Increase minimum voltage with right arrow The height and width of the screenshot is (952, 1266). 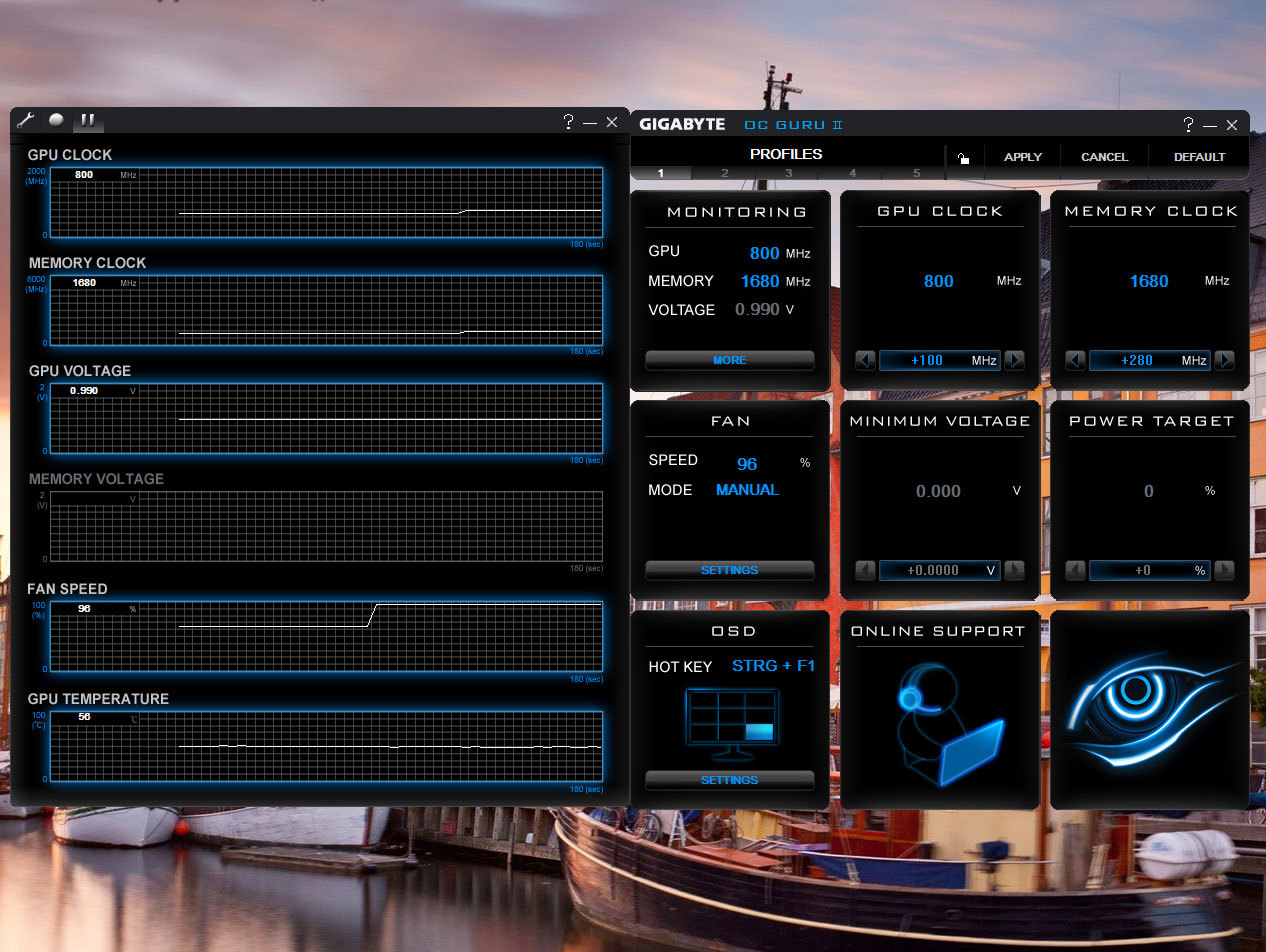coord(1014,570)
